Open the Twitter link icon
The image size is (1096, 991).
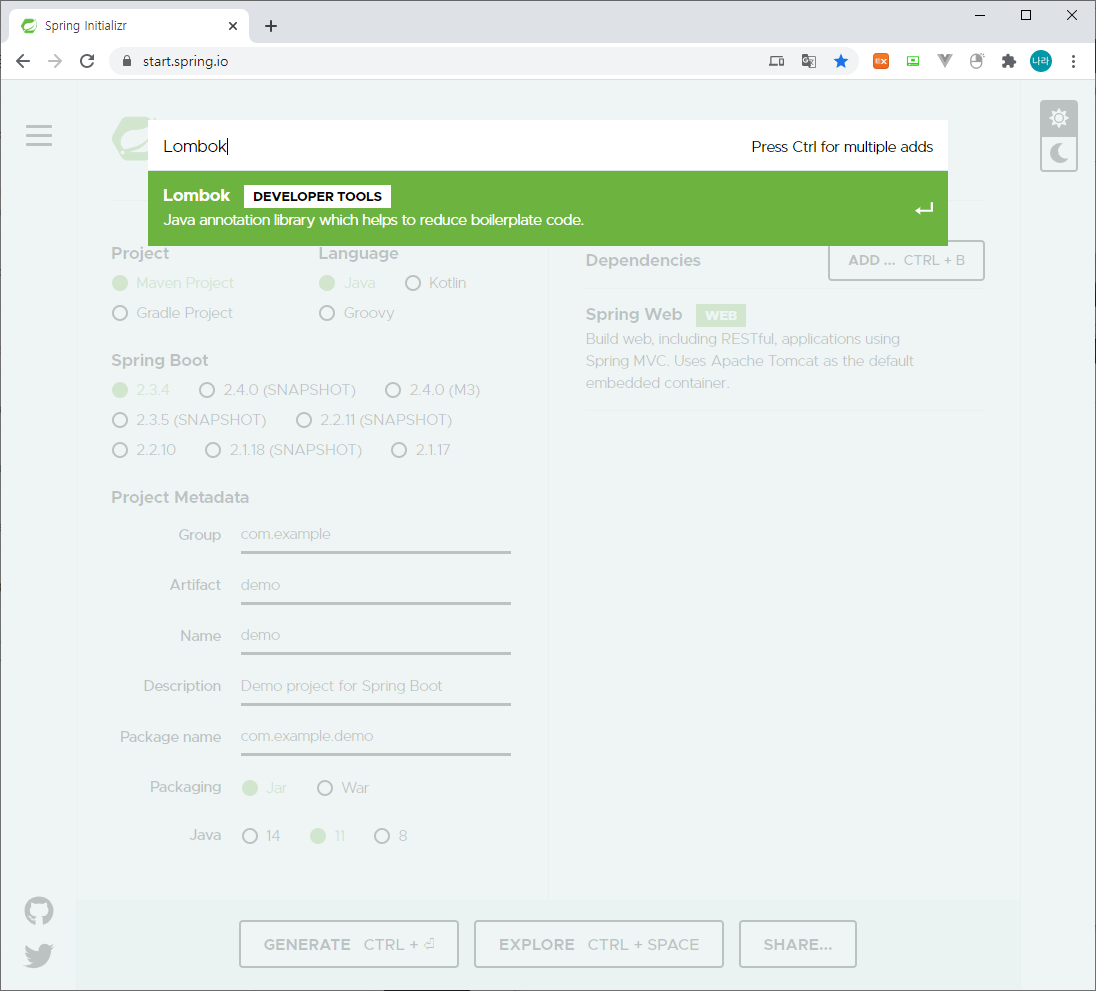coord(39,955)
